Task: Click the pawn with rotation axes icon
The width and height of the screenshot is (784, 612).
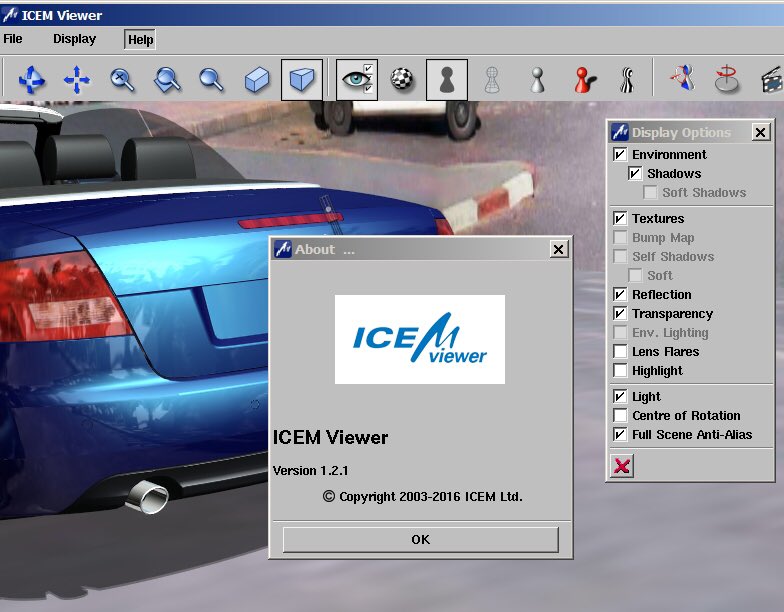Action: tap(683, 78)
